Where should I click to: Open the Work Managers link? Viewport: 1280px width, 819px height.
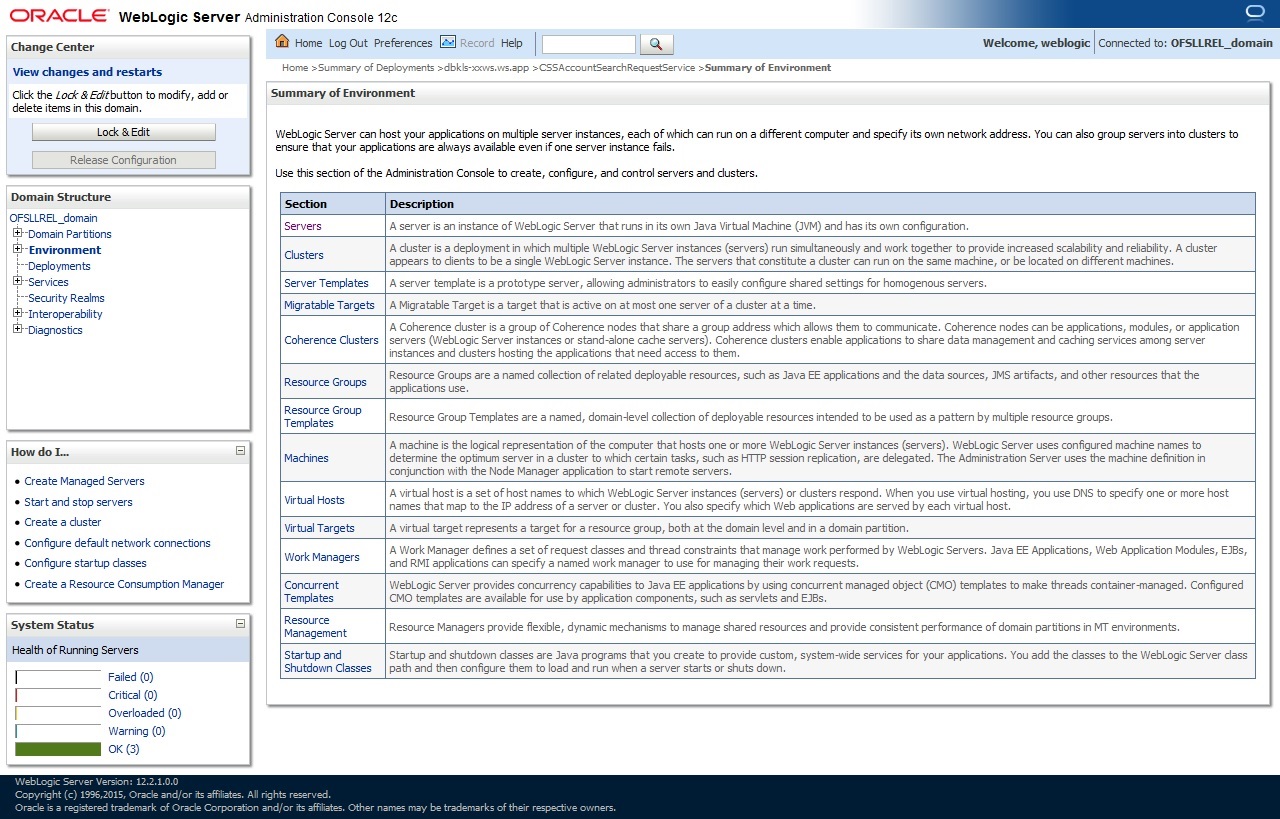point(321,557)
